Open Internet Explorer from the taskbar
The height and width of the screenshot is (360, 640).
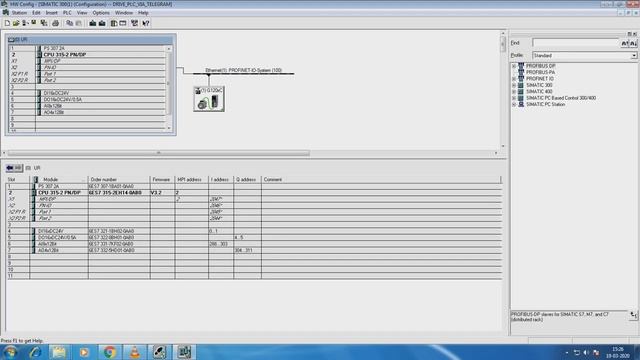click(x=35, y=352)
